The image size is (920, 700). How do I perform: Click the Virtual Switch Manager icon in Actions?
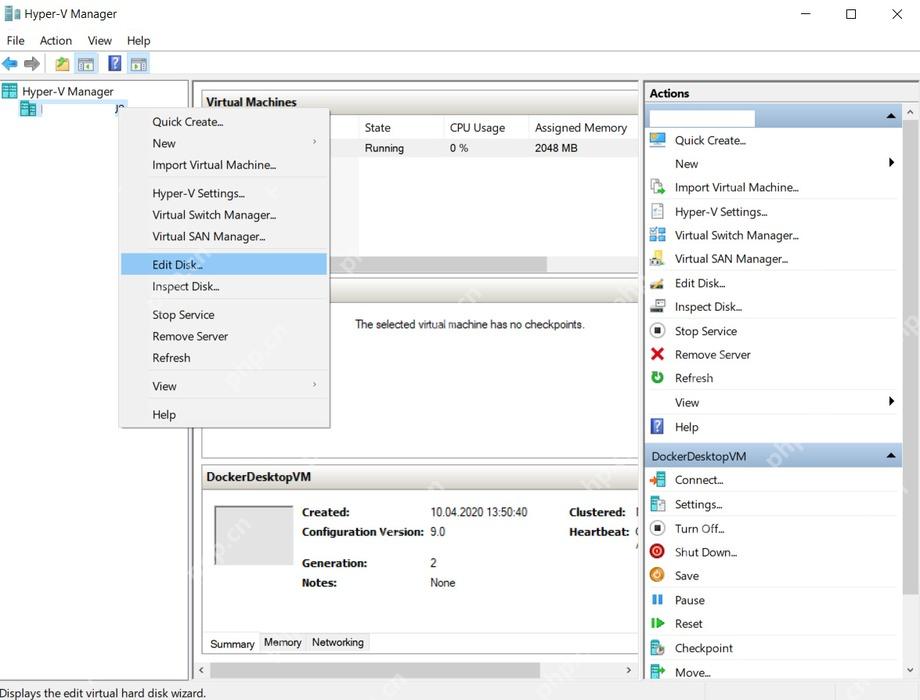pyautogui.click(x=658, y=235)
